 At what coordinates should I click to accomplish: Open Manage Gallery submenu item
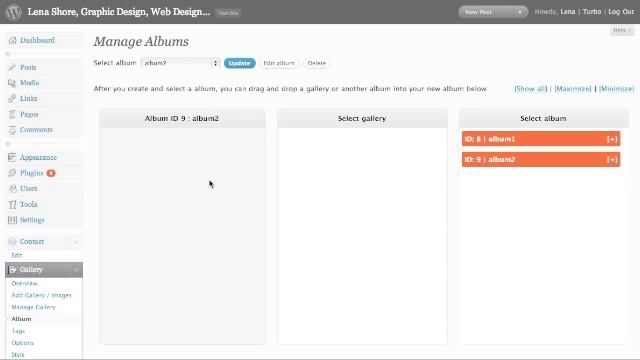click(33, 307)
